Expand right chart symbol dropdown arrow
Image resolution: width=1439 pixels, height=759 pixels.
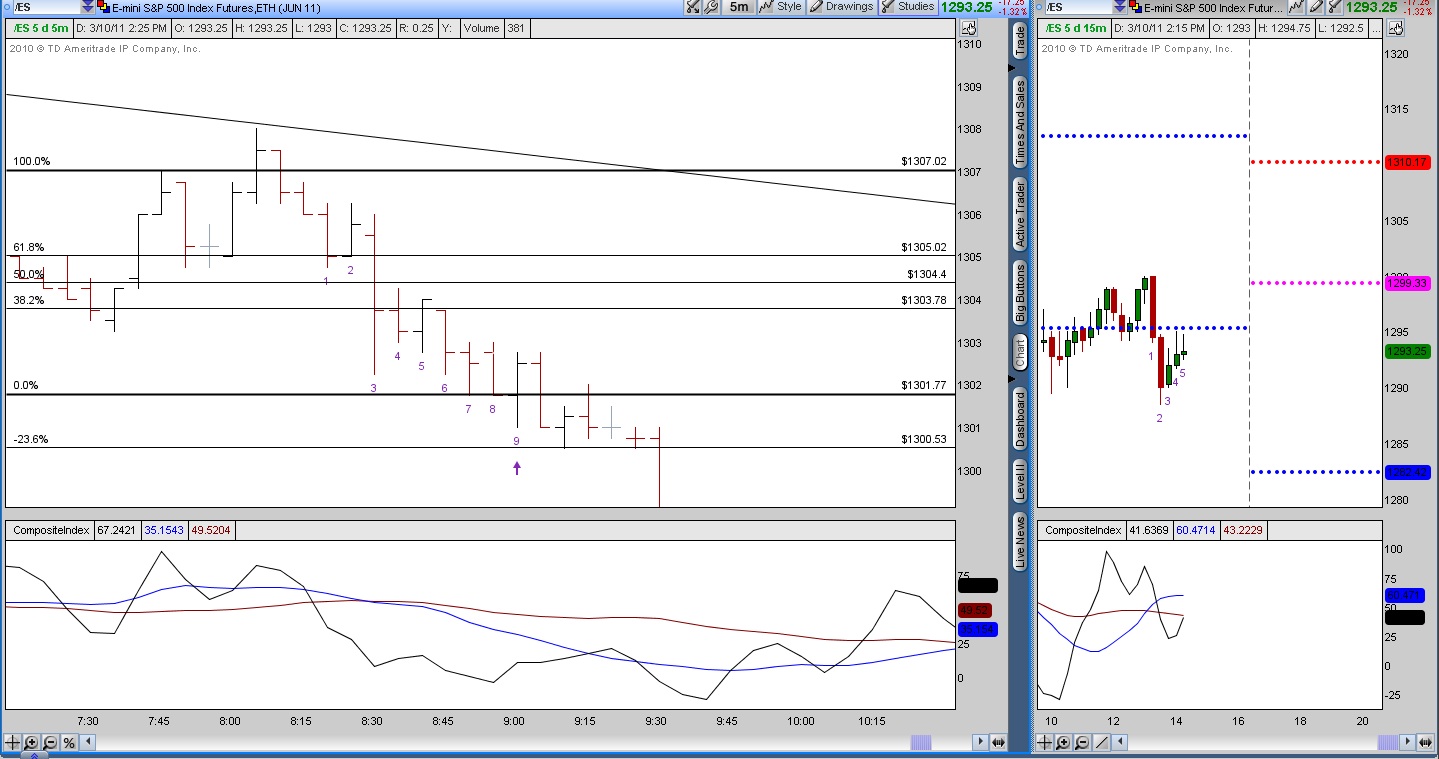[x=1122, y=7]
